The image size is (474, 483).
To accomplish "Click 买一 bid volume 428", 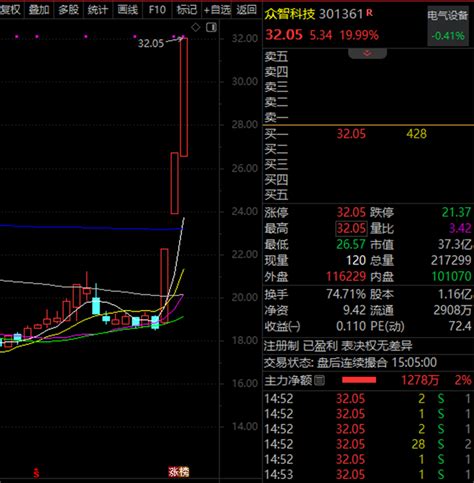I will click(x=416, y=134).
